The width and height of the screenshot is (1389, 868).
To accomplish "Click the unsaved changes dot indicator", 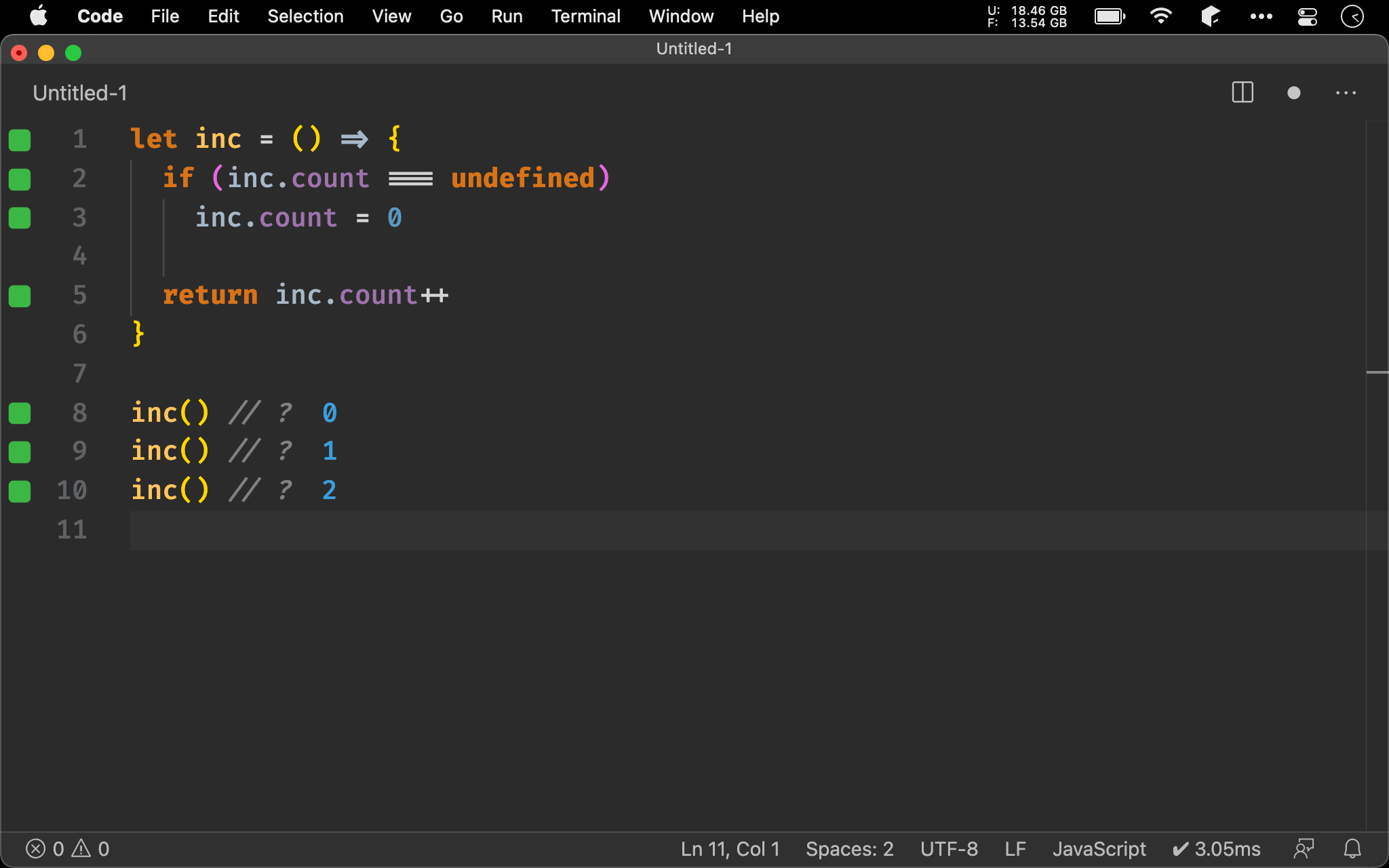I will [1293, 93].
